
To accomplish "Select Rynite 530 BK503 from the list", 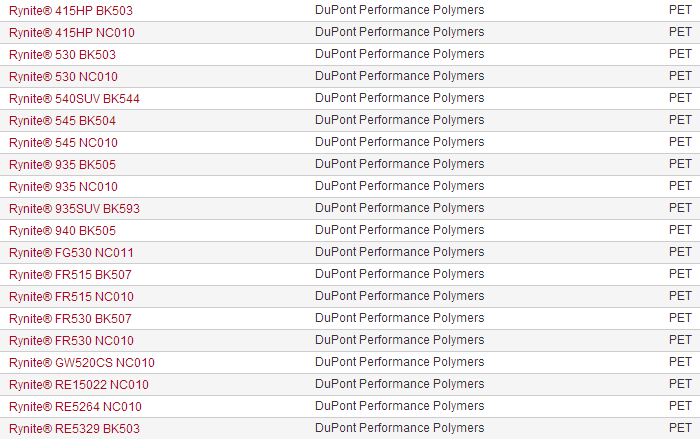I will 62,54.
